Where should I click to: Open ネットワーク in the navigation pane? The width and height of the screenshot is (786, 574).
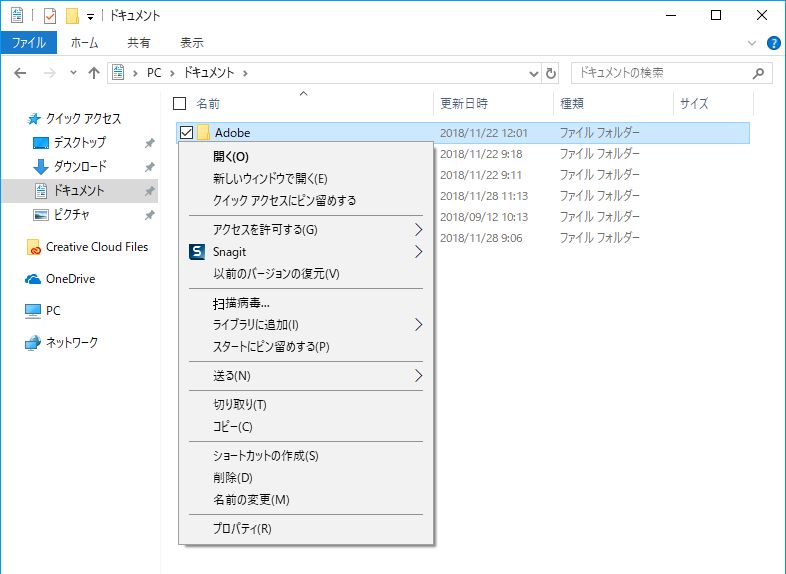tap(71, 342)
